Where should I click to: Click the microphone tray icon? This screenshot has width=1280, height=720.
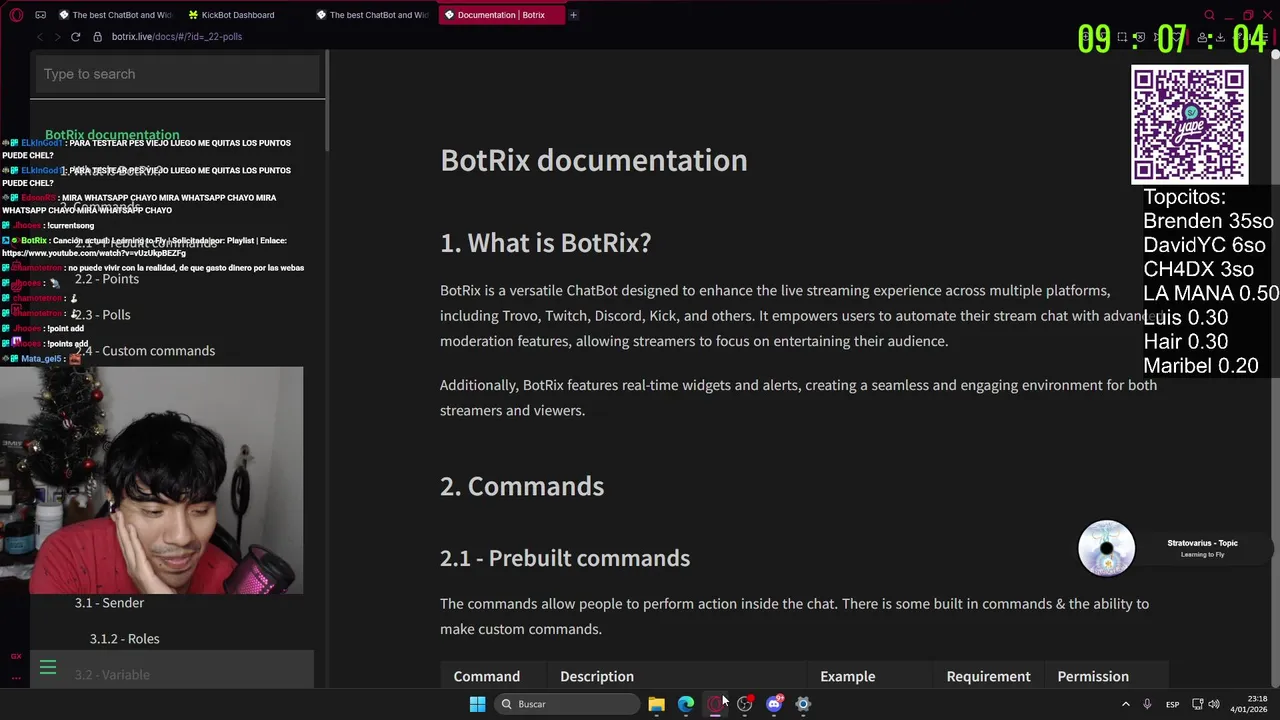pos(1147,704)
